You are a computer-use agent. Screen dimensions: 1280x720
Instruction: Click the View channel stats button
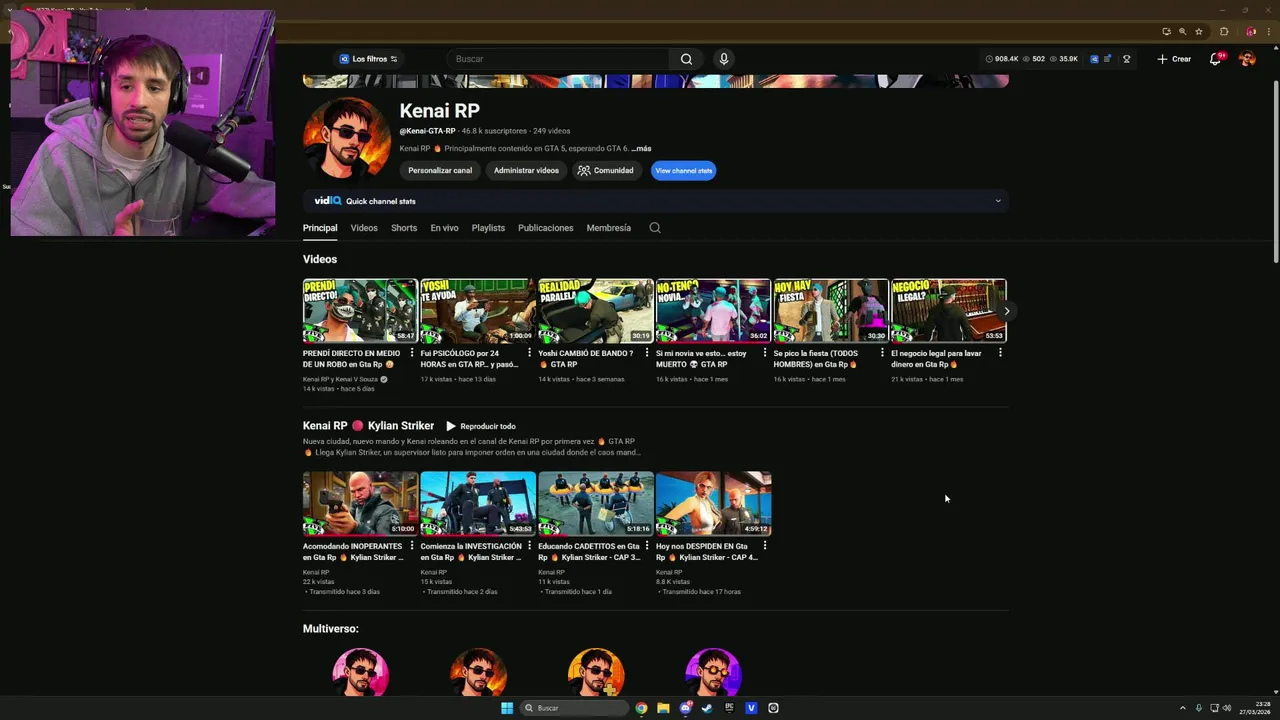684,170
